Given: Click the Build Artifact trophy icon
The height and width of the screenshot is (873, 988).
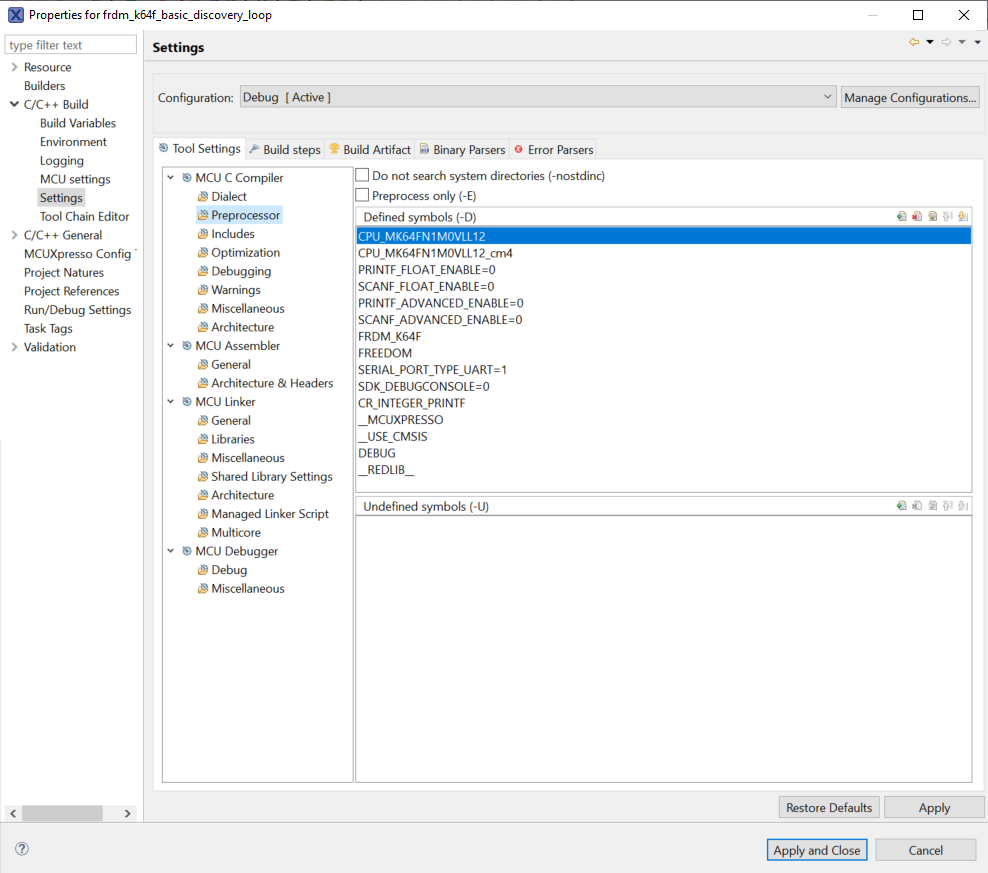Looking at the screenshot, I should 335,149.
